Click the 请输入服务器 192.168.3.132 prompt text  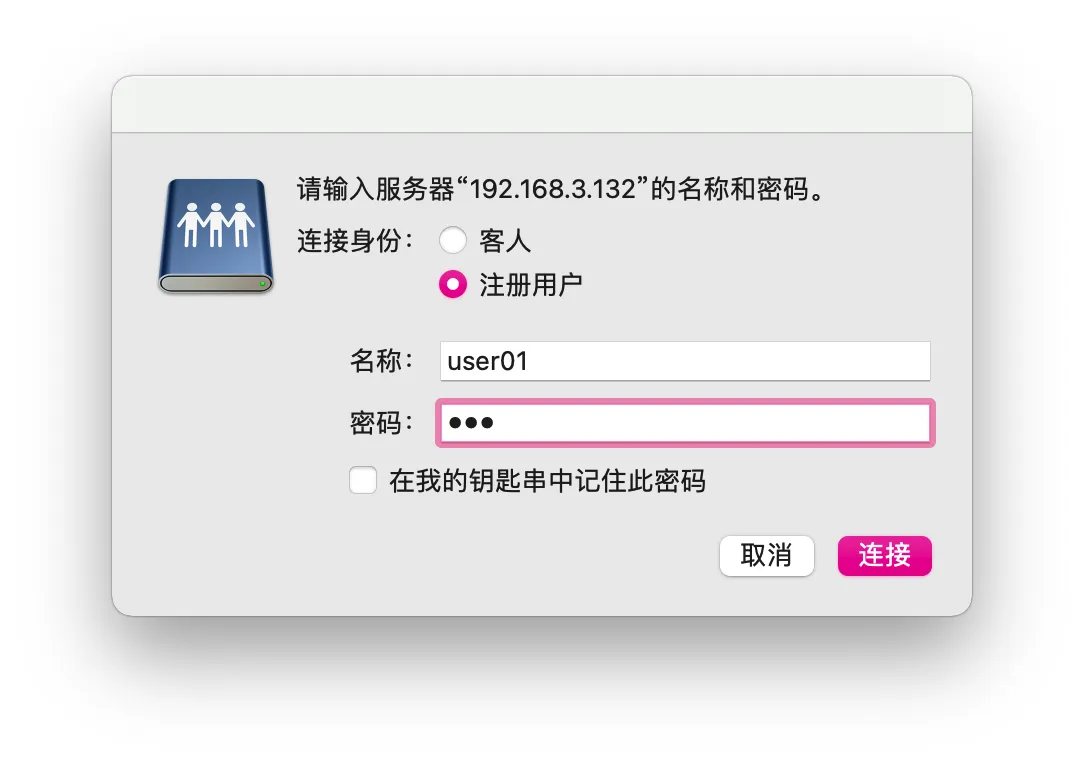tap(561, 189)
